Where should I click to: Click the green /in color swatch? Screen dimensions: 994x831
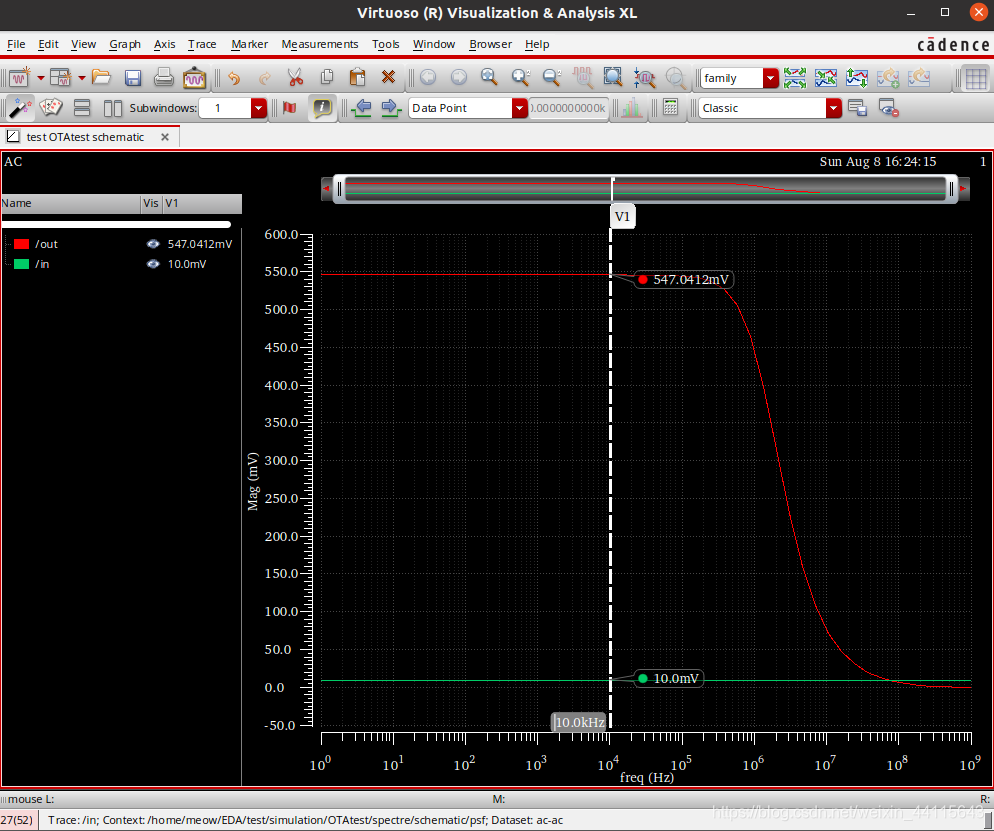coord(22,264)
